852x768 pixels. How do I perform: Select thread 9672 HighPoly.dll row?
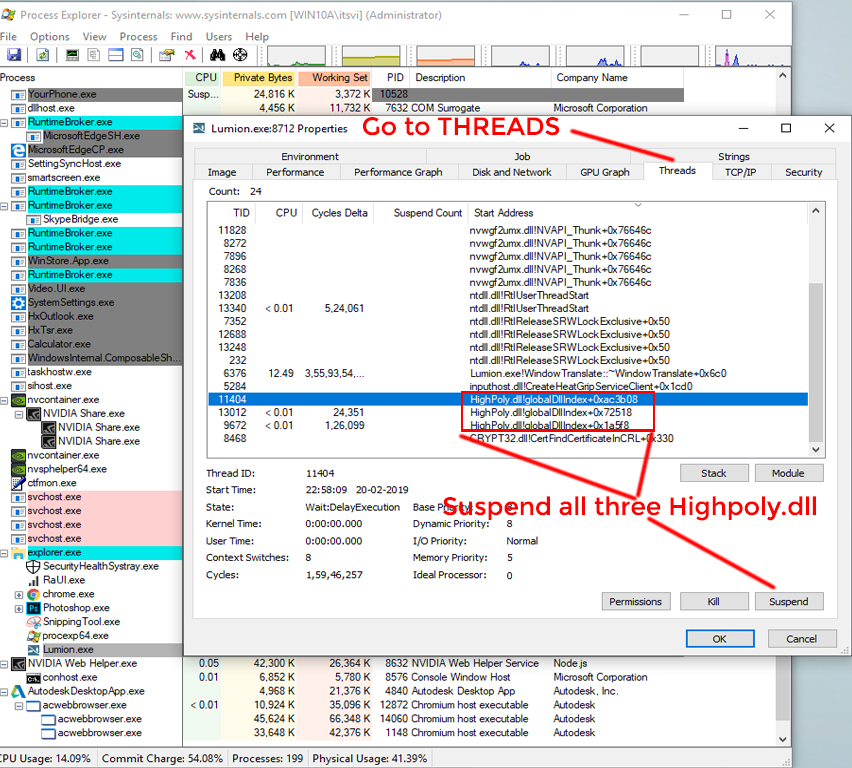(508, 426)
